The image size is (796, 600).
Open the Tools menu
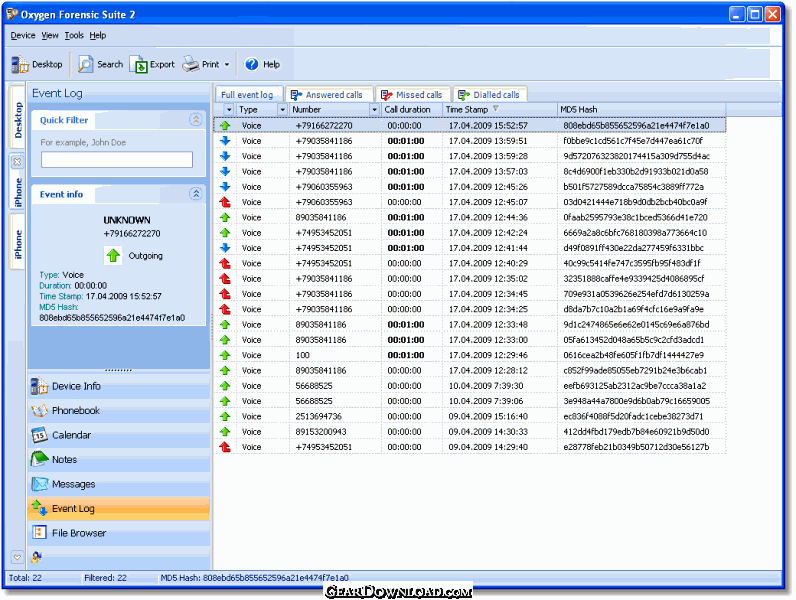pos(74,36)
